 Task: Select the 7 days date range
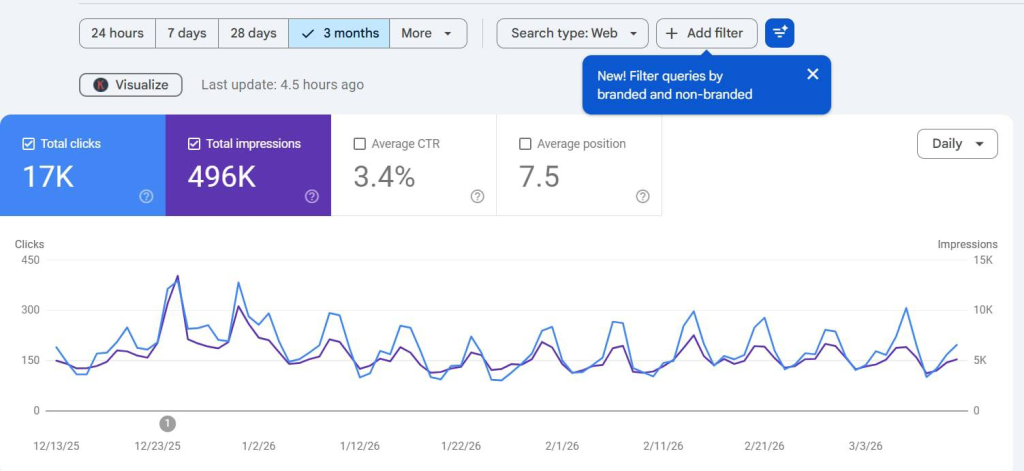187,33
